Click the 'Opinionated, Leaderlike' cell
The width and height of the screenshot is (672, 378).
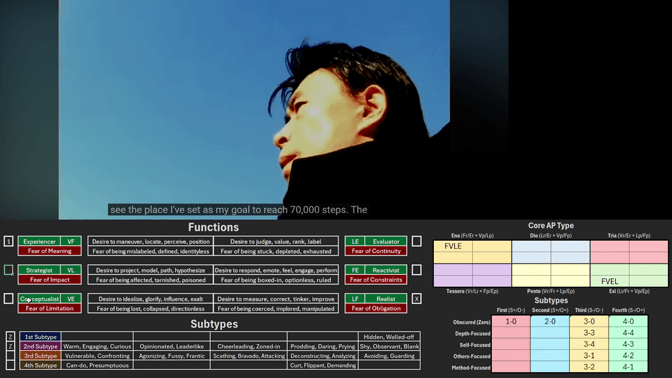point(171,346)
